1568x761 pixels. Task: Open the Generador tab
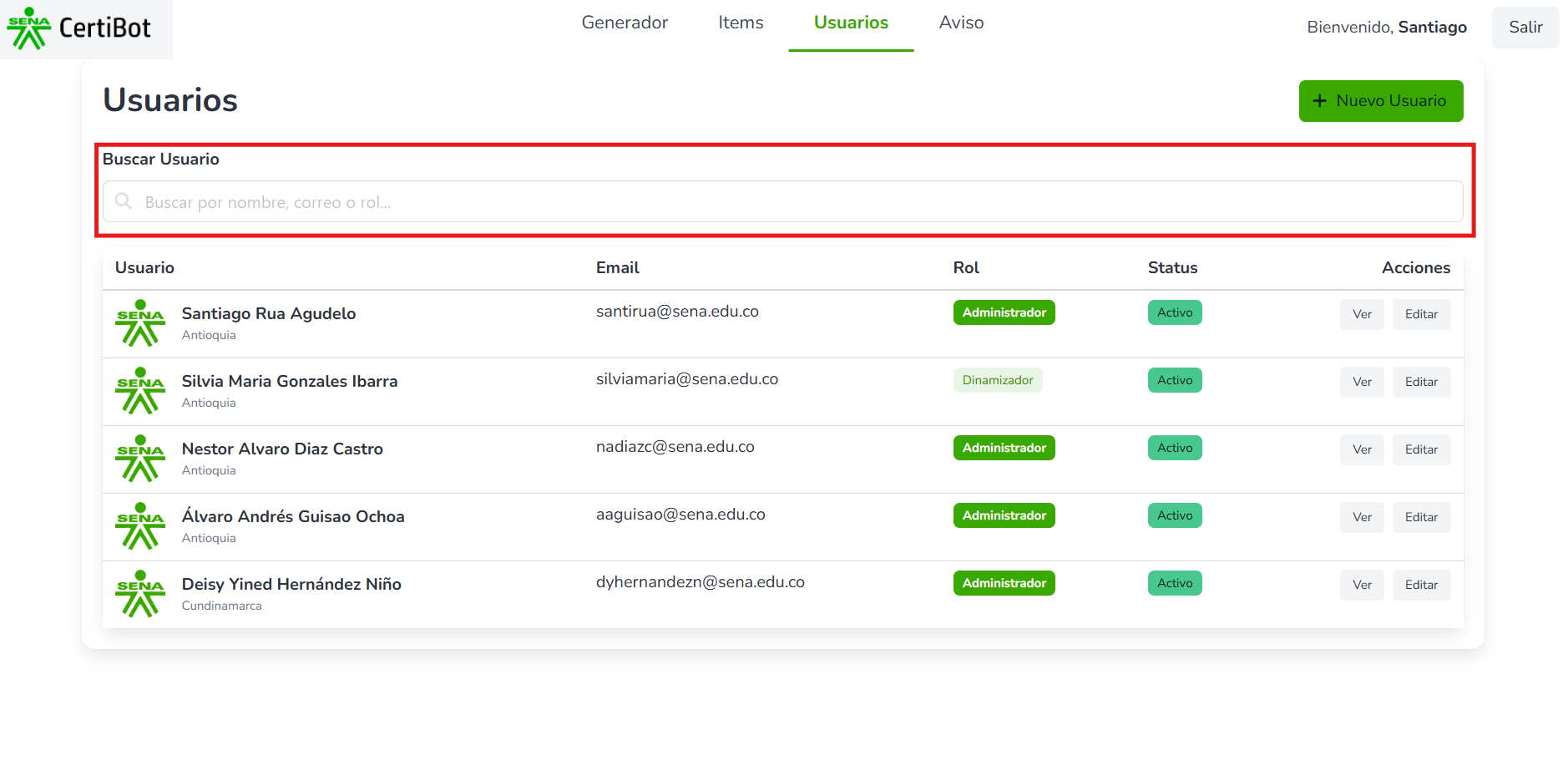click(625, 23)
